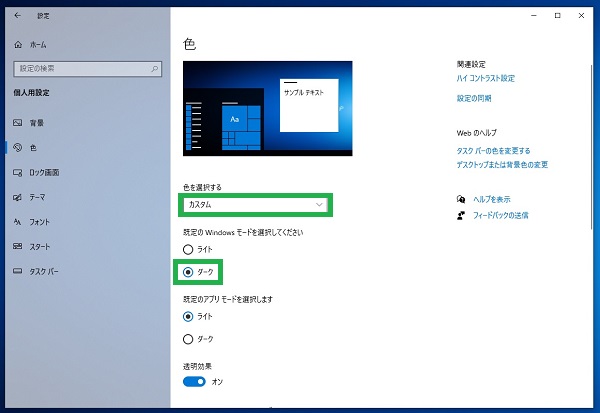Go to 背景 settings

(x=37, y=123)
